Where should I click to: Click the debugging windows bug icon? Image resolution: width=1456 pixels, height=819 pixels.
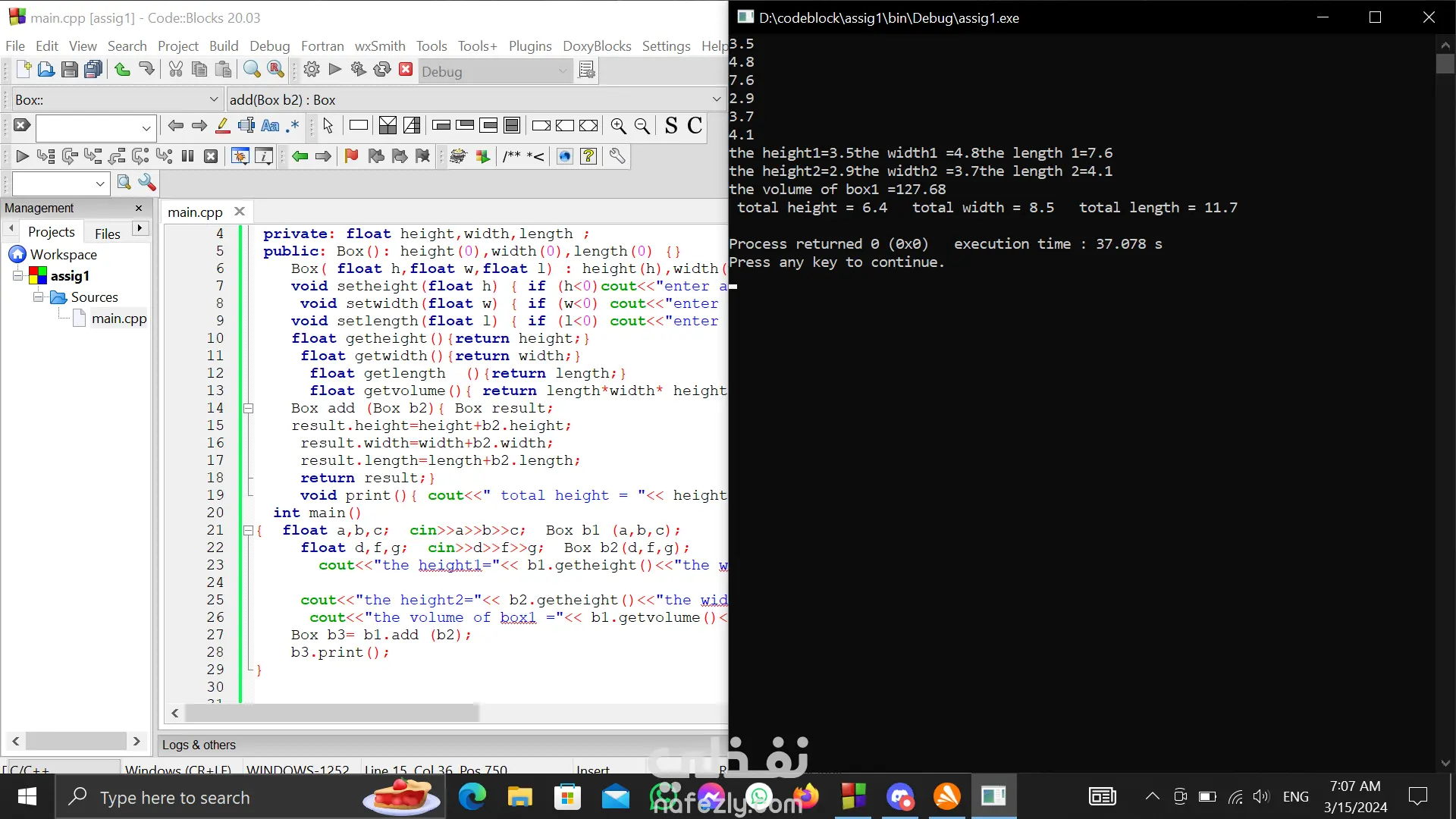pyautogui.click(x=240, y=156)
